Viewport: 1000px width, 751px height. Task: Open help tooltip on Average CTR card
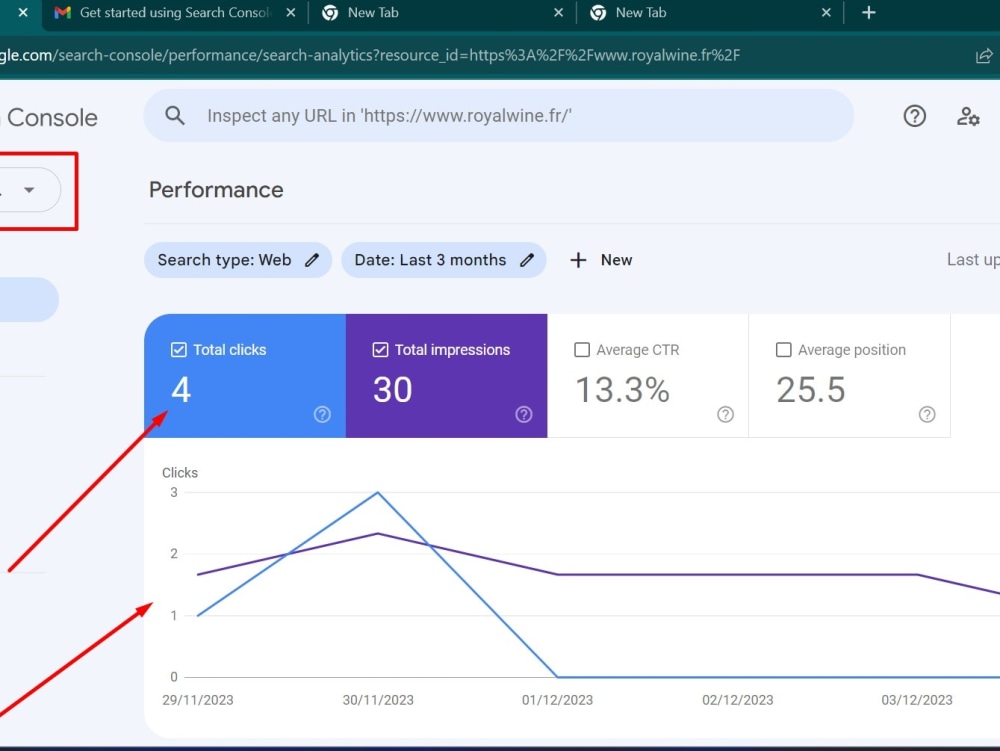tap(725, 414)
